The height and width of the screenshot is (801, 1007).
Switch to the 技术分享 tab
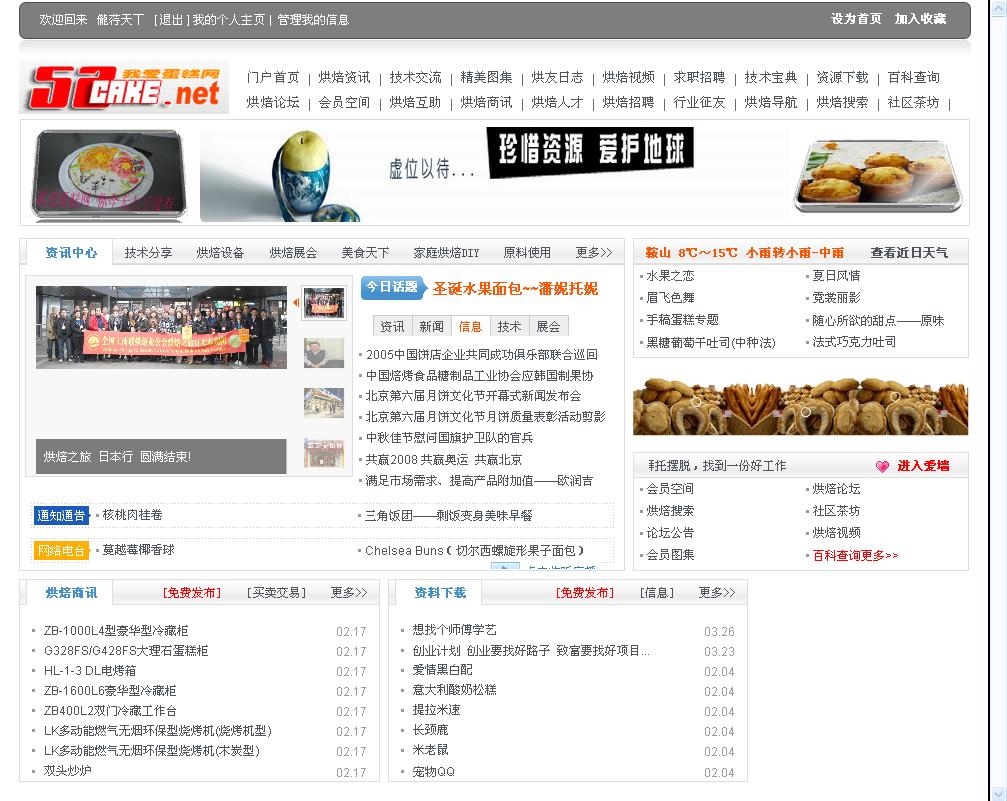(148, 252)
